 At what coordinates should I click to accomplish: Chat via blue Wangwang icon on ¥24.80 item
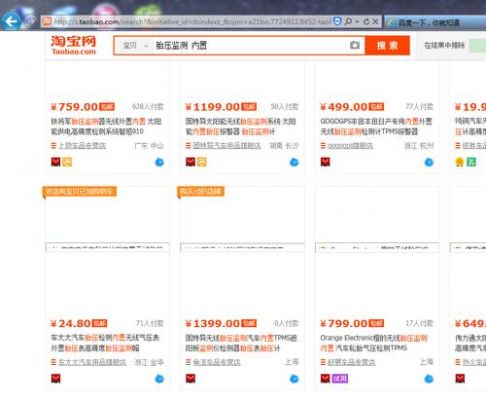pos(159,379)
